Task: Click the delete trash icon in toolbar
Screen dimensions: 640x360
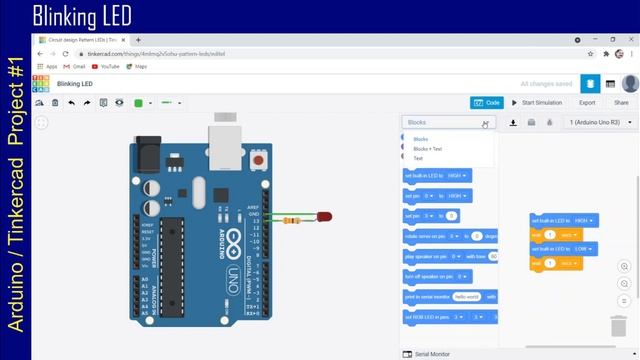Action: tap(55, 103)
